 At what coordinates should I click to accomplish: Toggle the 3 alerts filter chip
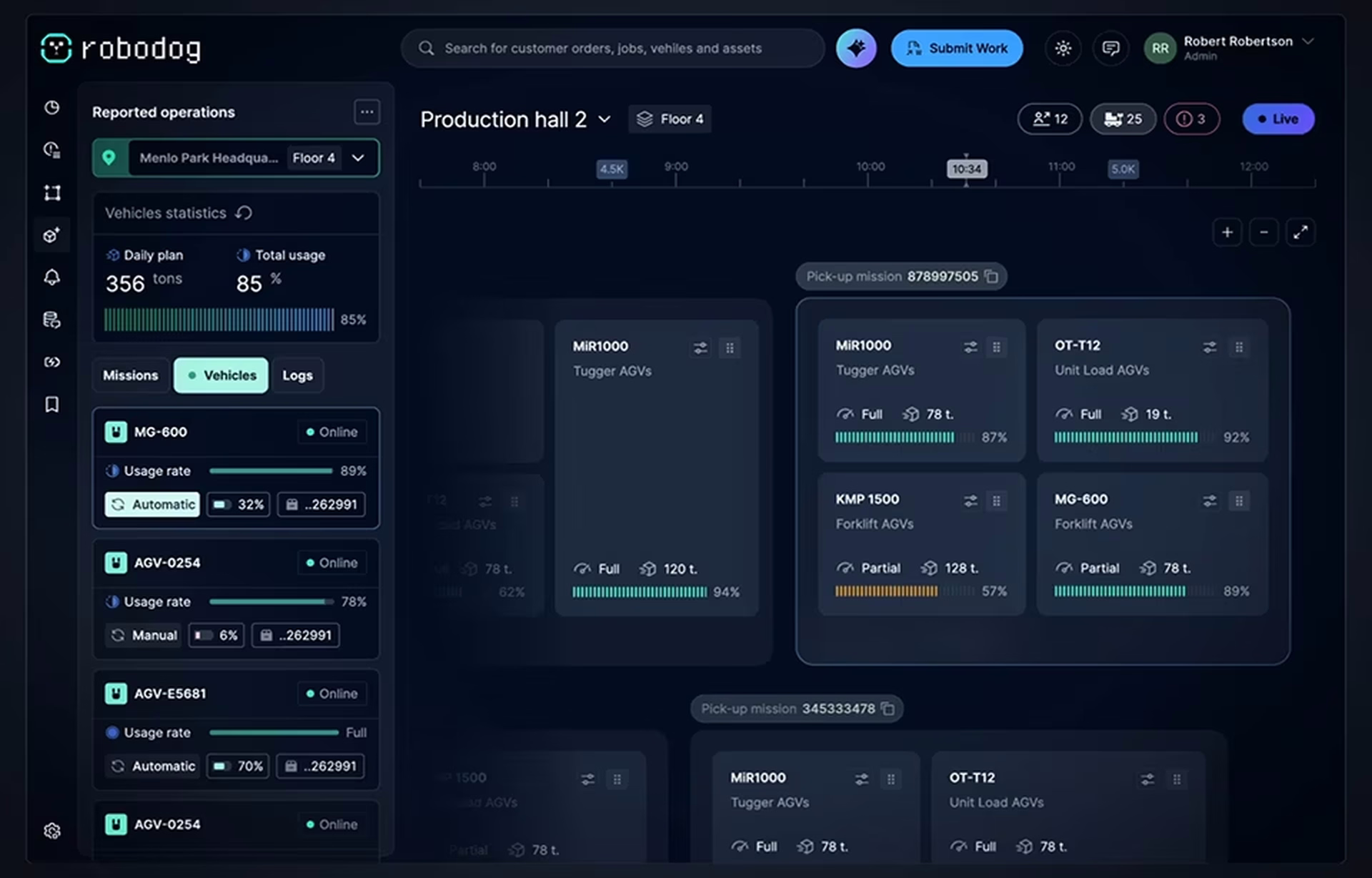(1191, 119)
